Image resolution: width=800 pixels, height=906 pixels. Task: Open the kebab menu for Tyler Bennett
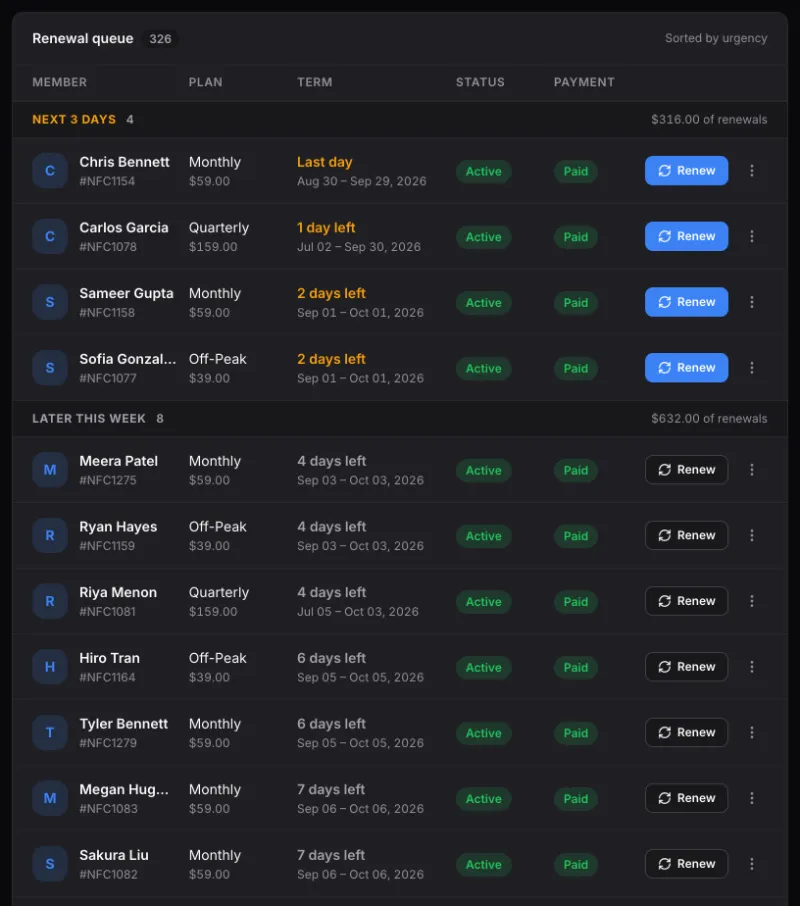coord(751,733)
